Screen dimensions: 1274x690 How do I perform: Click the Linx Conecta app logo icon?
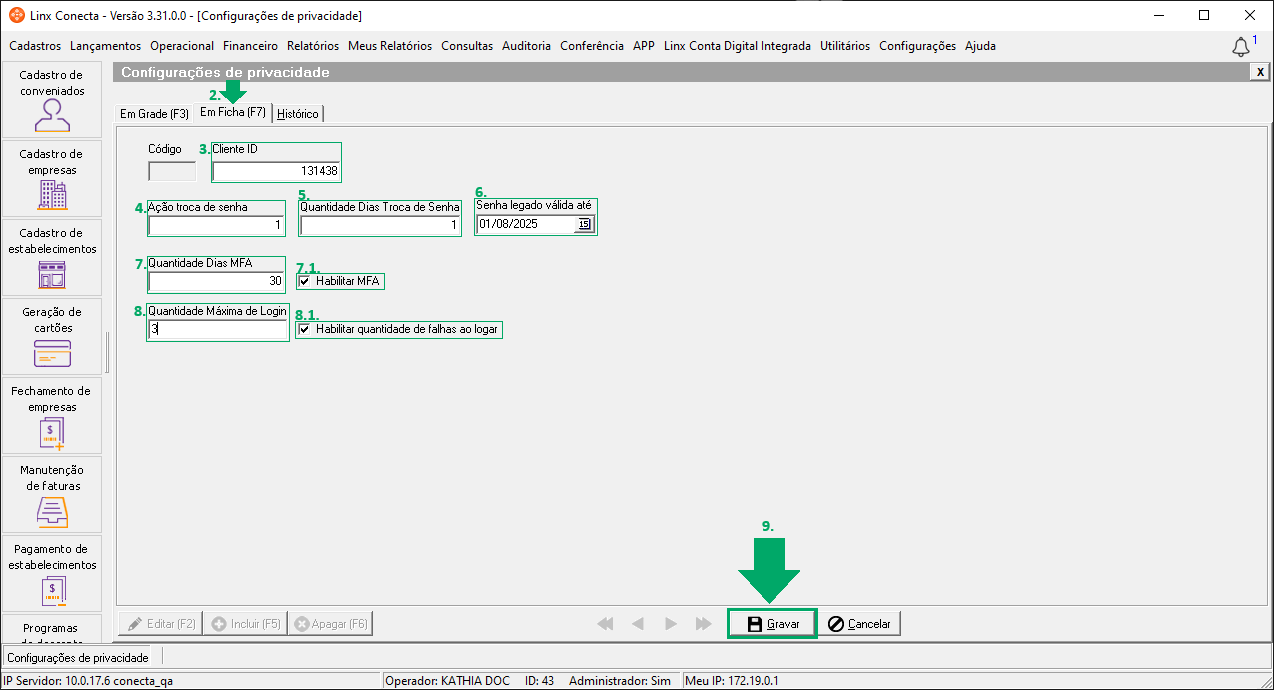[x=17, y=16]
